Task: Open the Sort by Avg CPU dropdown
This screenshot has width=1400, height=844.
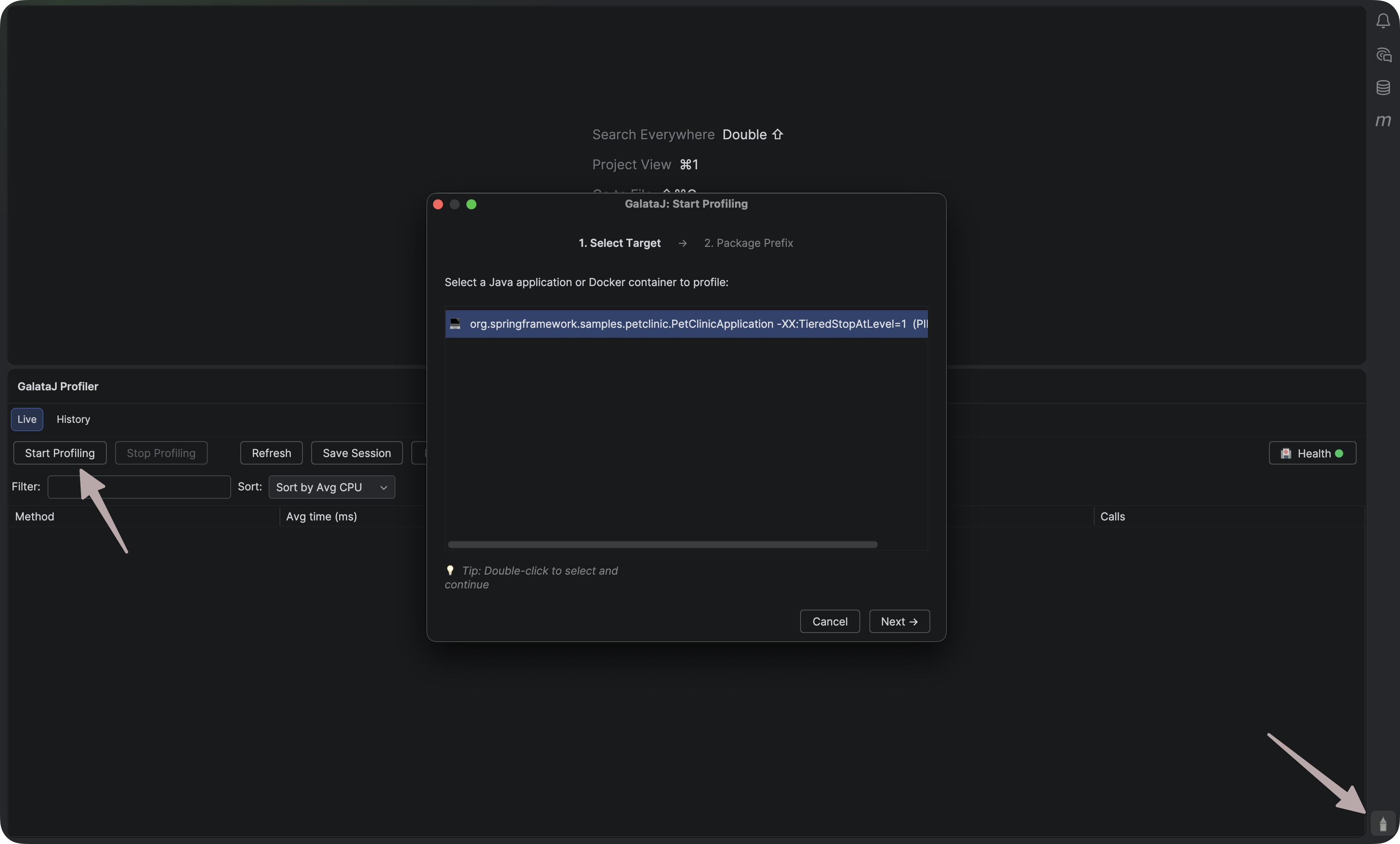Action: click(x=332, y=487)
